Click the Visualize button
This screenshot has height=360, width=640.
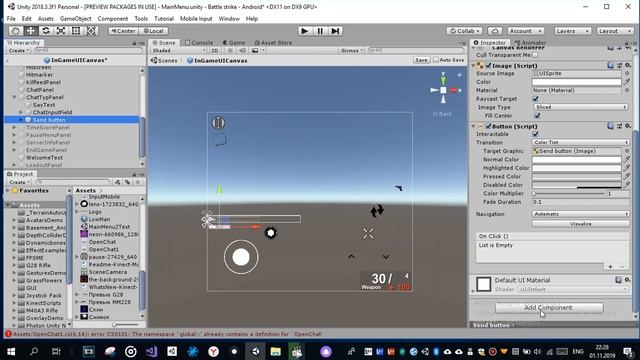pos(580,224)
